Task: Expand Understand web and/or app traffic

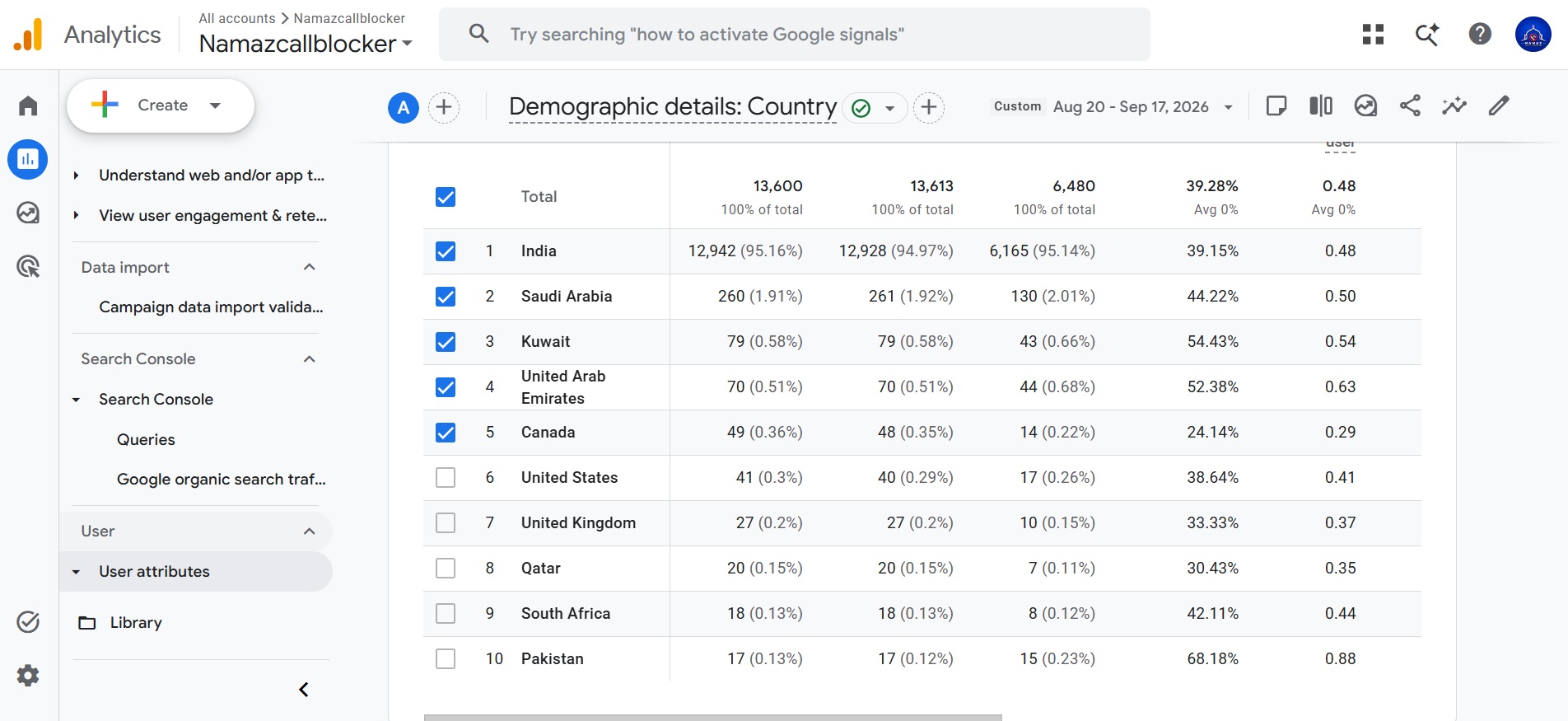Action: [x=76, y=176]
